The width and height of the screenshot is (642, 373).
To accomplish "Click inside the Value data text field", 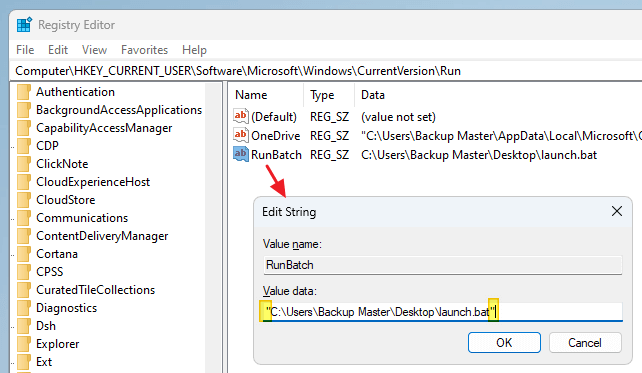I will tap(443, 312).
